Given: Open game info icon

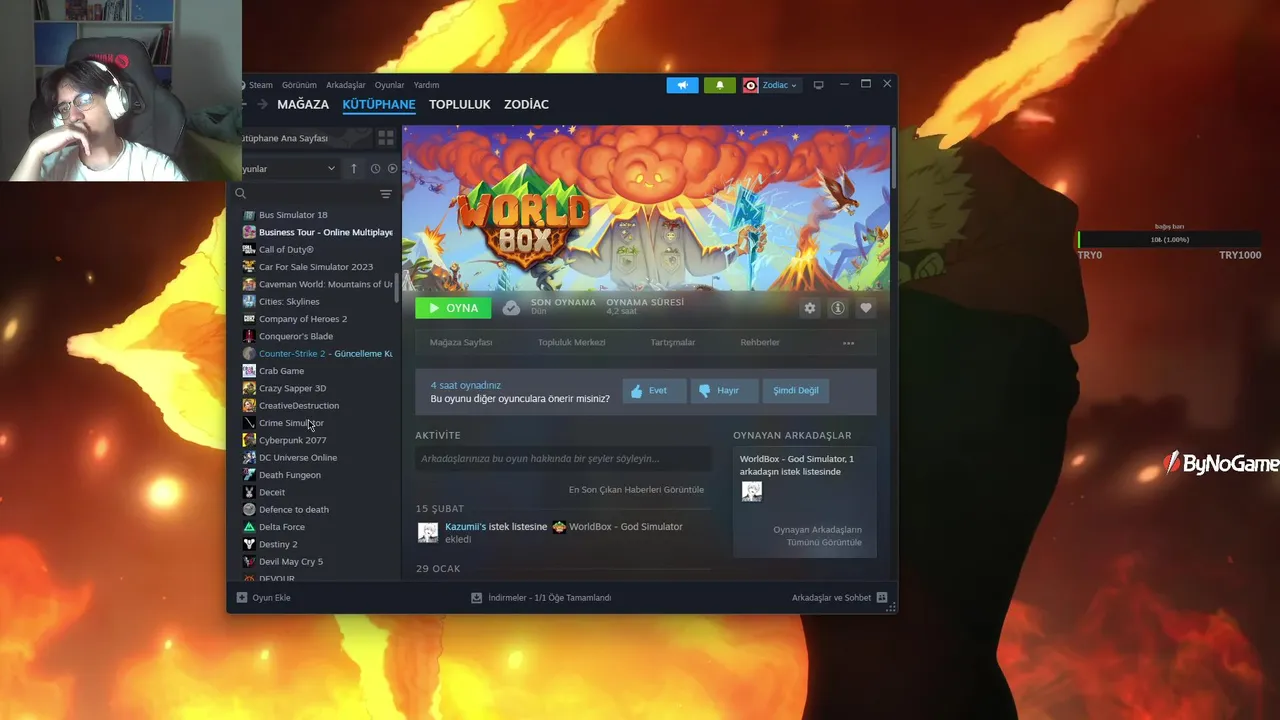Looking at the screenshot, I should (x=838, y=308).
